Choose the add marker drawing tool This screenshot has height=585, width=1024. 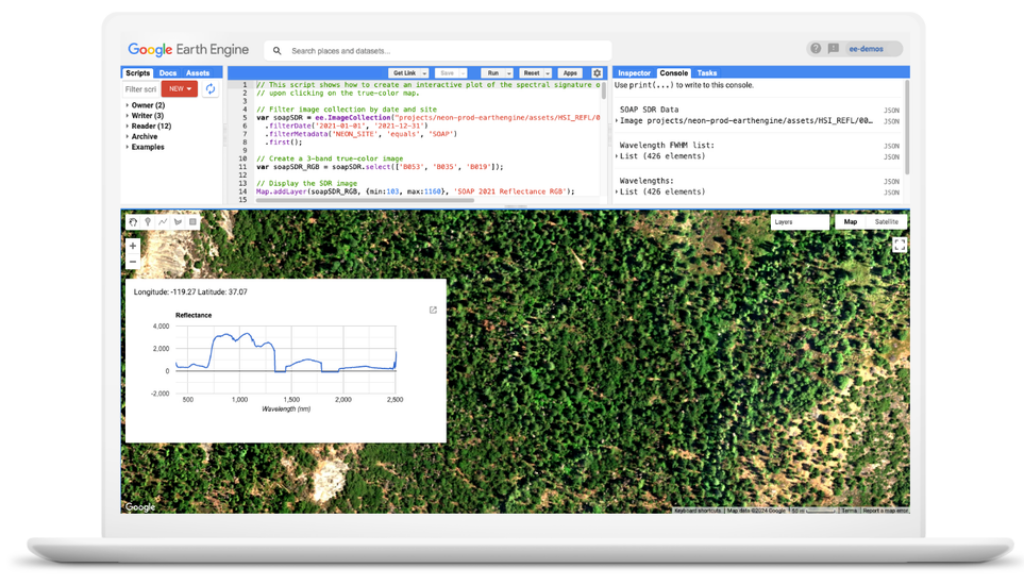coord(148,221)
